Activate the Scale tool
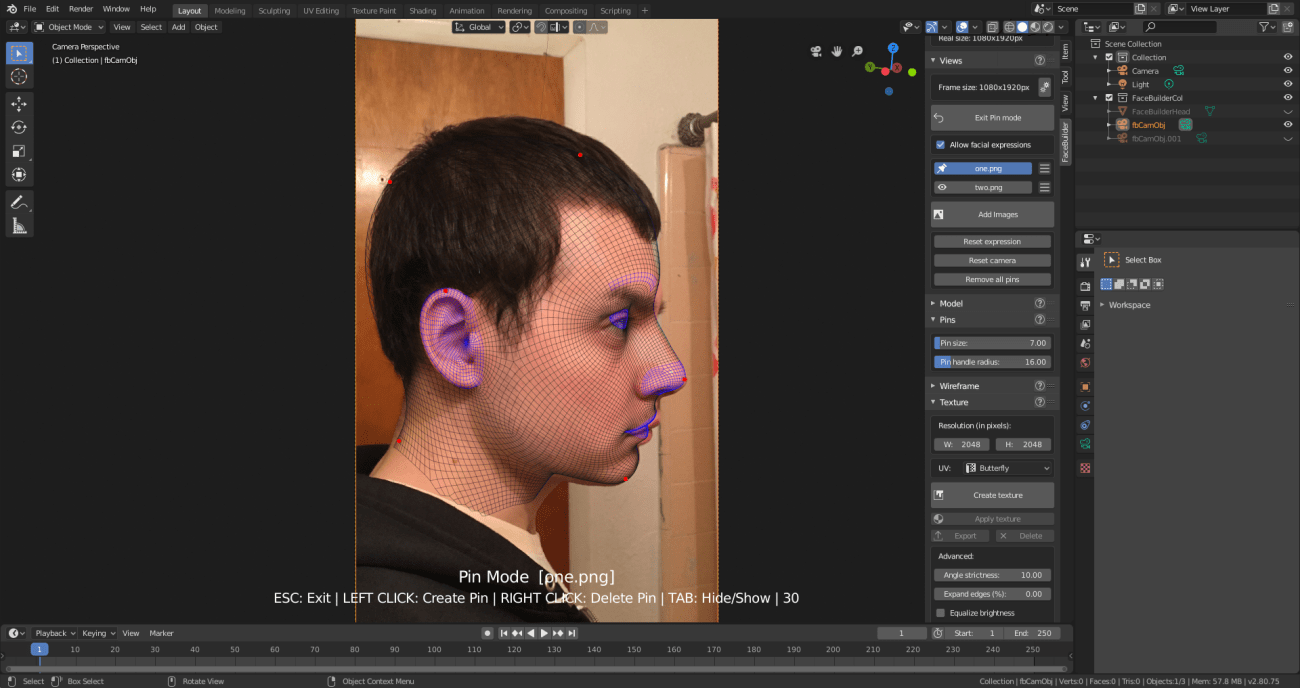This screenshot has height=688, width=1300. [19, 151]
